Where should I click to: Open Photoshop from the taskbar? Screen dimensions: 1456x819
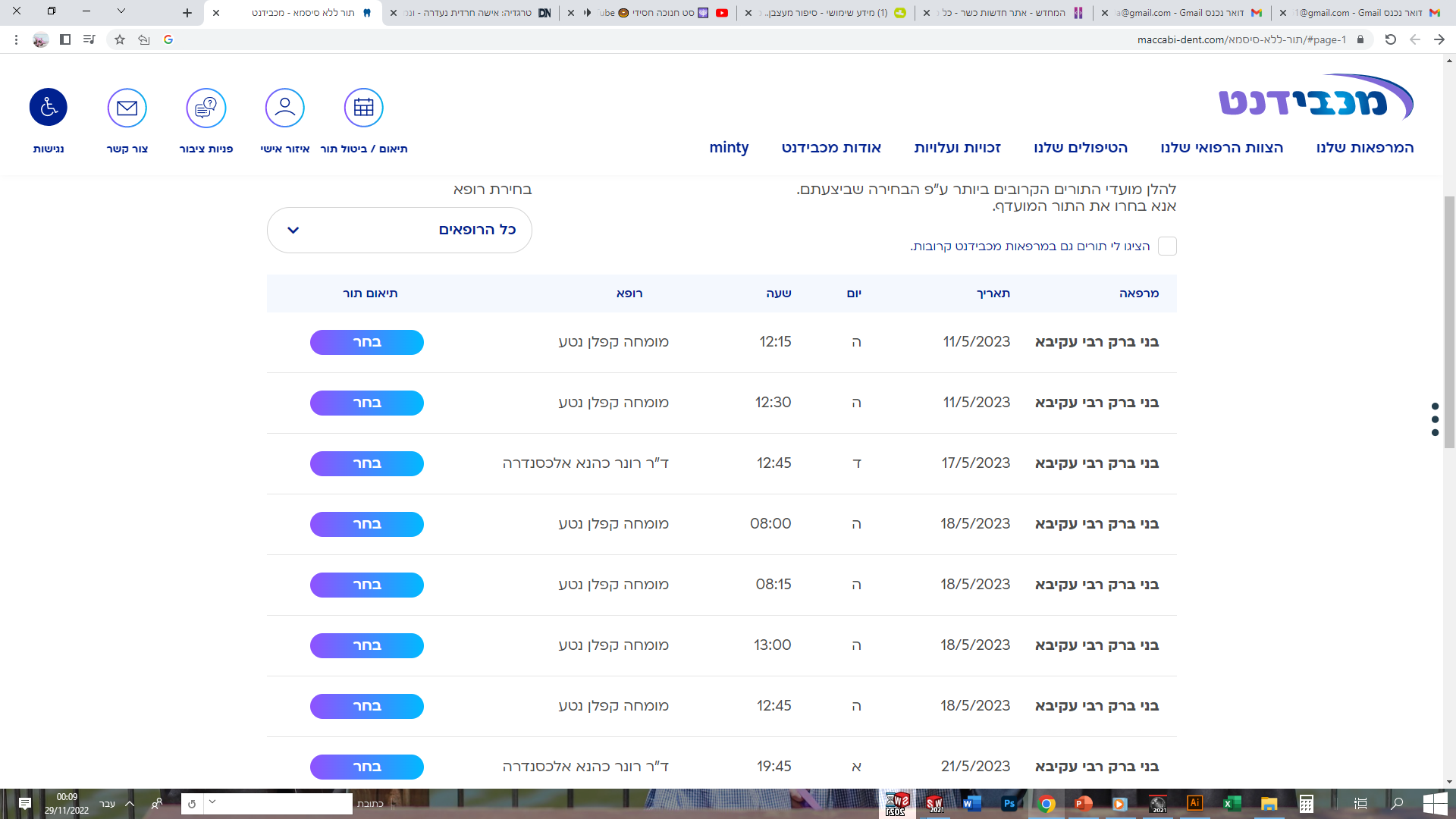point(1009,804)
